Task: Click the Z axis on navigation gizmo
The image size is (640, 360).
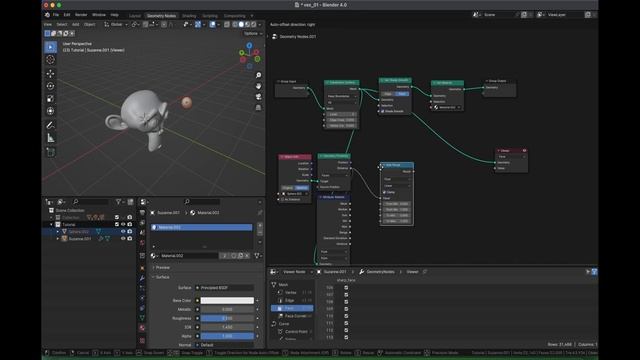Action: click(x=249, y=45)
